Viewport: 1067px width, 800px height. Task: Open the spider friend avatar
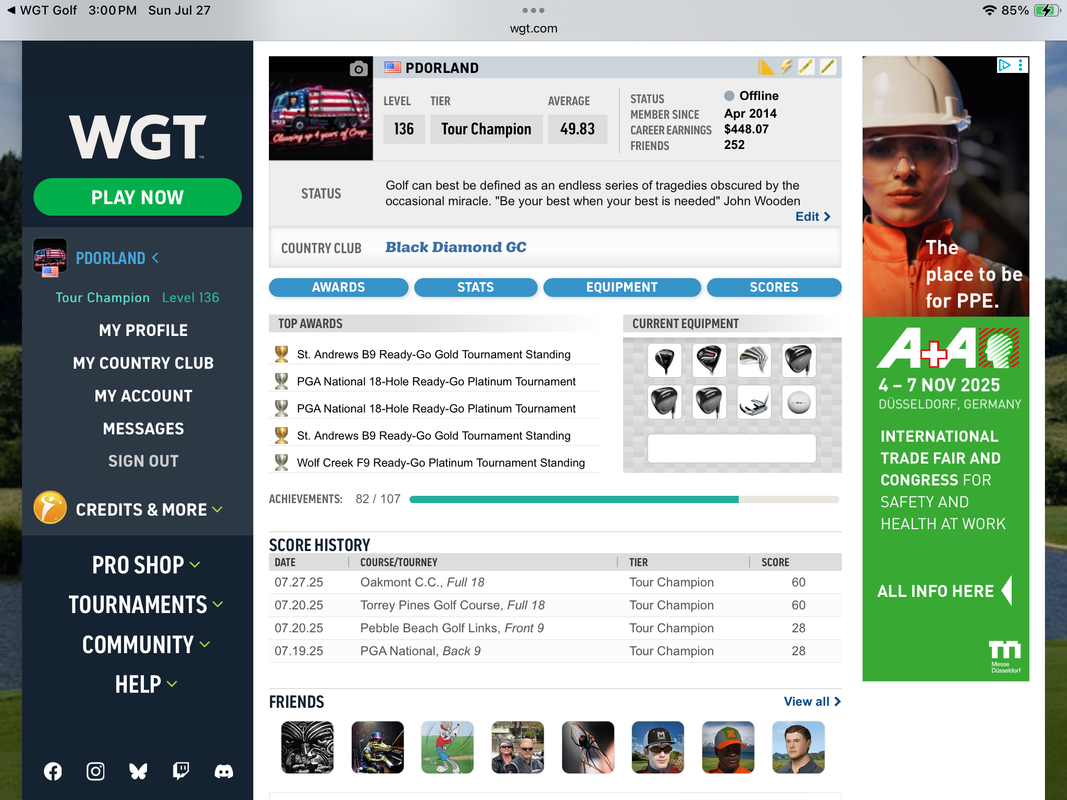[x=588, y=748]
